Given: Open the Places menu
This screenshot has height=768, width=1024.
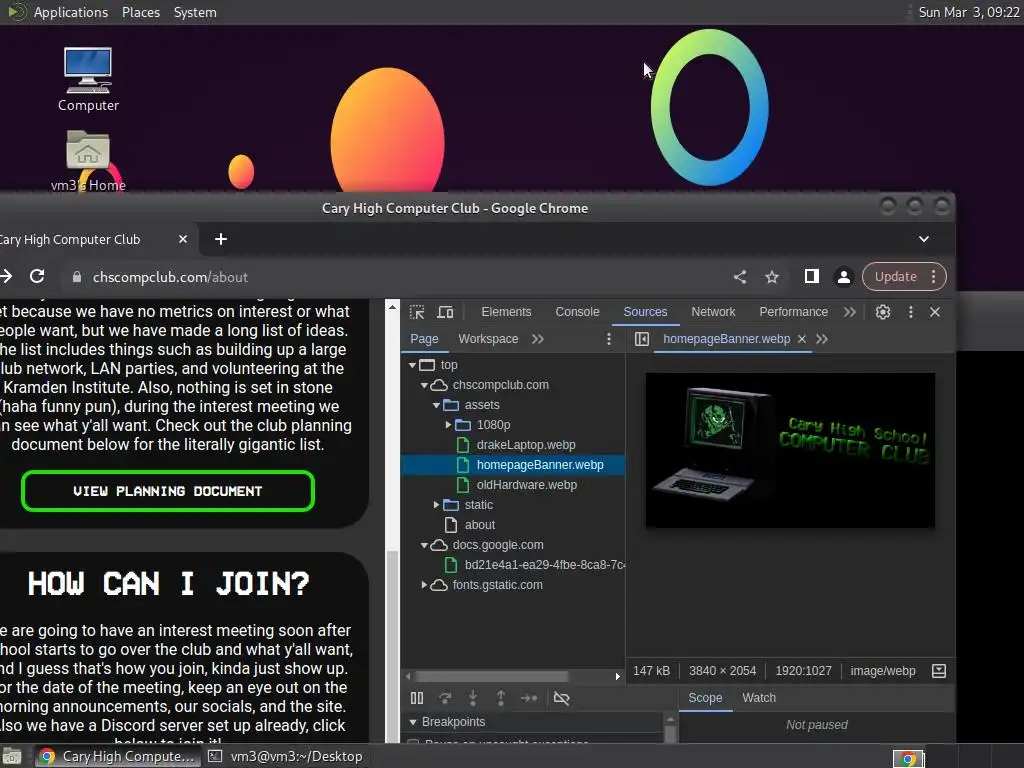Looking at the screenshot, I should 141,12.
